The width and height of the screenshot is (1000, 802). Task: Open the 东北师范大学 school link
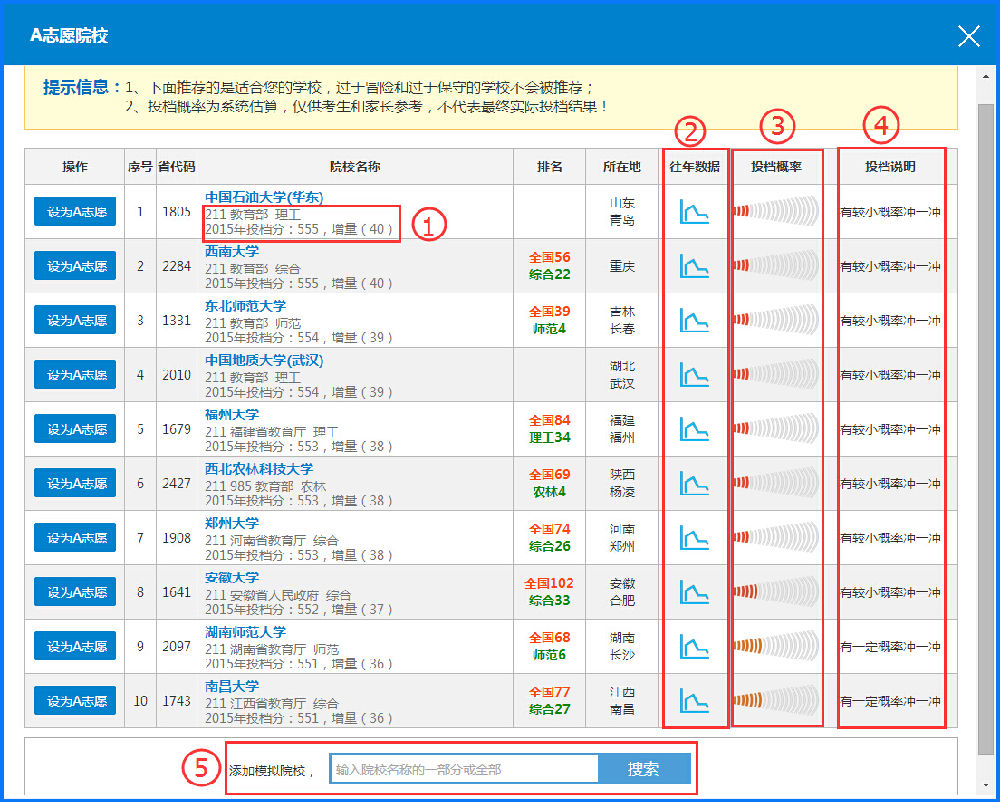[245, 305]
